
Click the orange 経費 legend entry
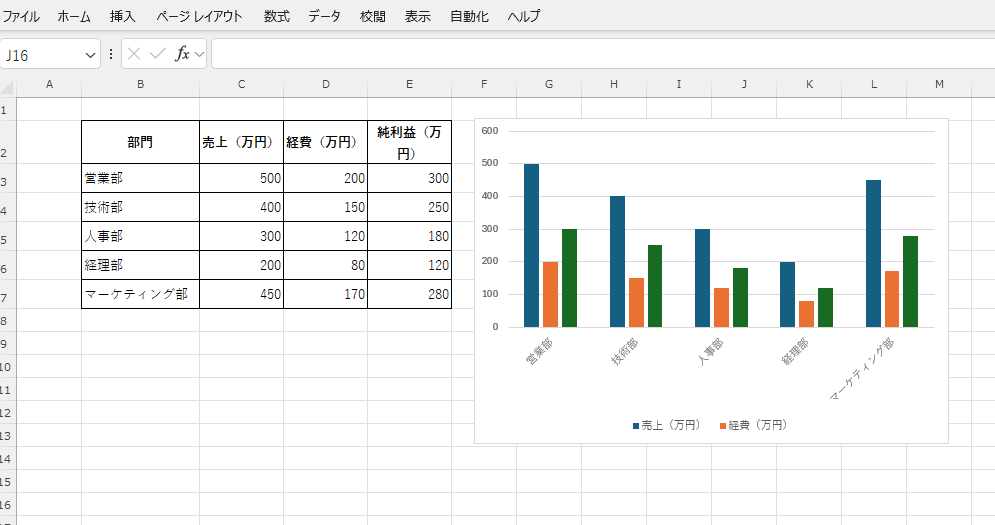pos(753,425)
